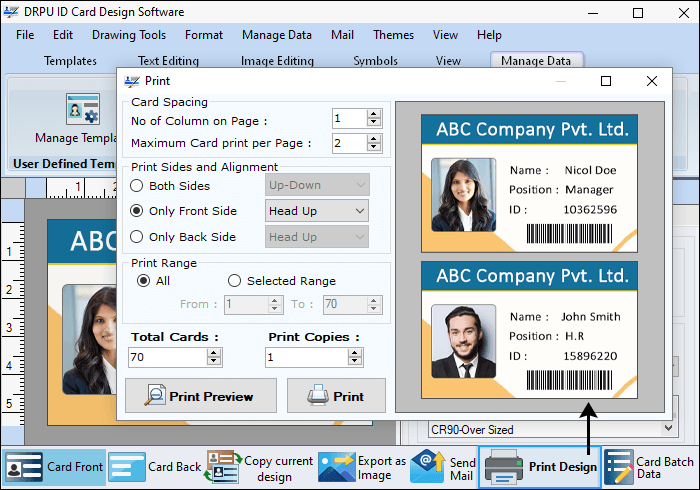Screen dimensions: 700x490
Task: Choose All print range option
Action: pos(143,281)
